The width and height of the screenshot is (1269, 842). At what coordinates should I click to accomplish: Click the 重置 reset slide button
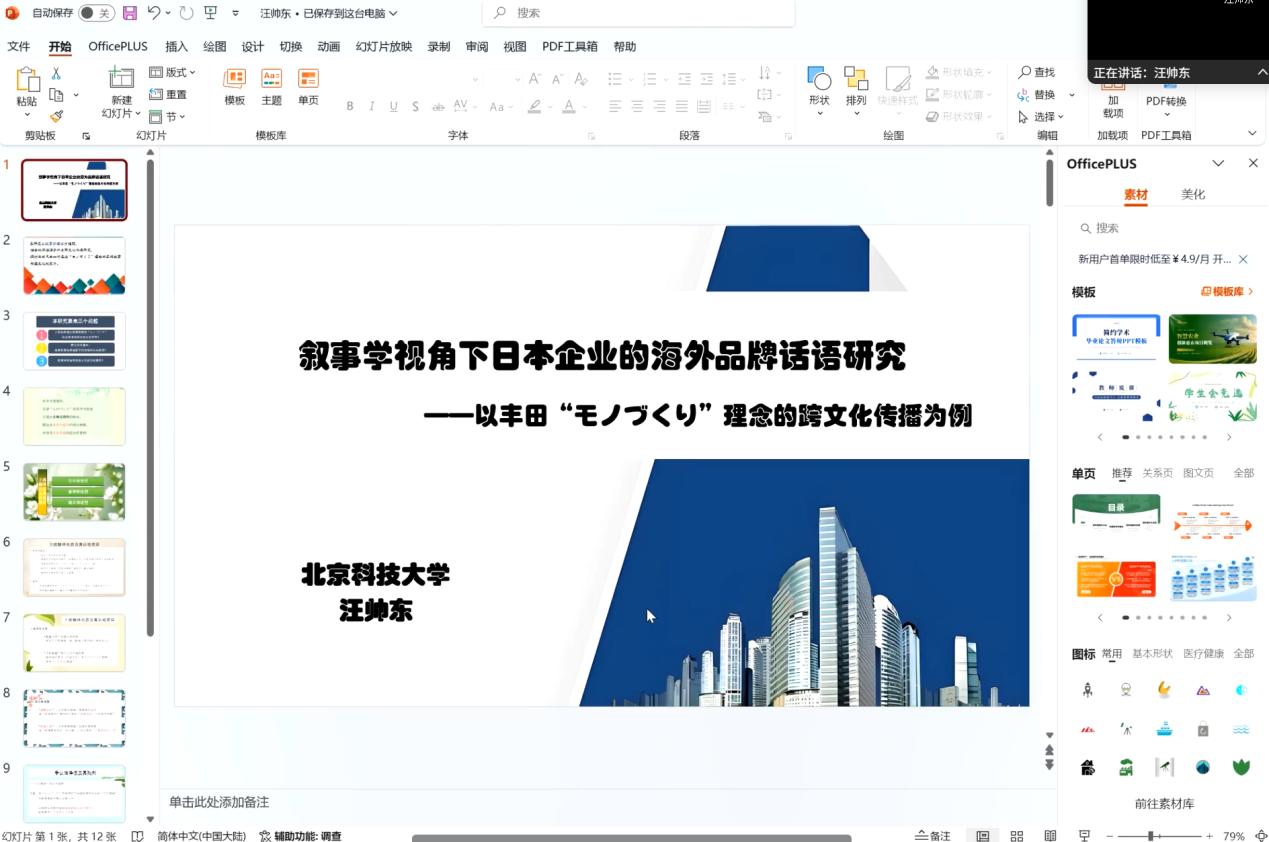[168, 94]
